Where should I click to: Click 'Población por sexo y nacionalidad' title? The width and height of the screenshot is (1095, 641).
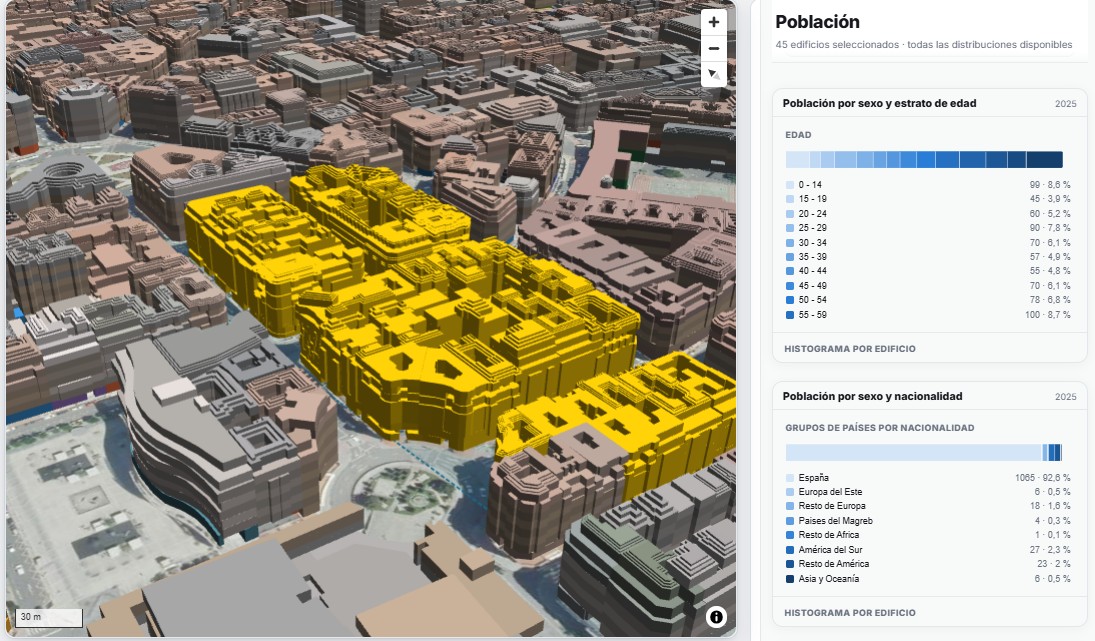coord(872,396)
